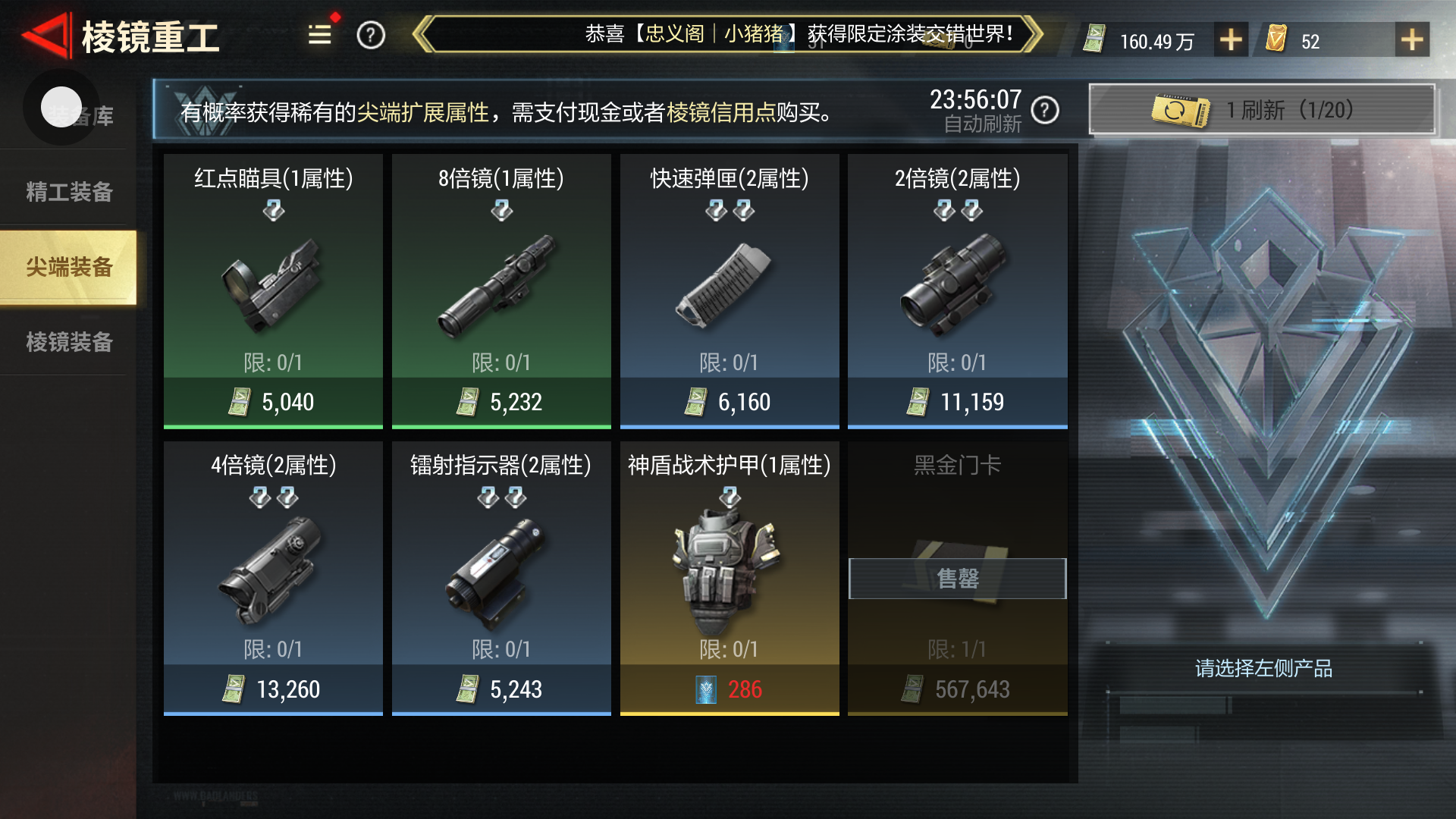Choose the 快速弹匣 magazine item
Viewport: 1456px width, 819px height.
(x=730, y=291)
